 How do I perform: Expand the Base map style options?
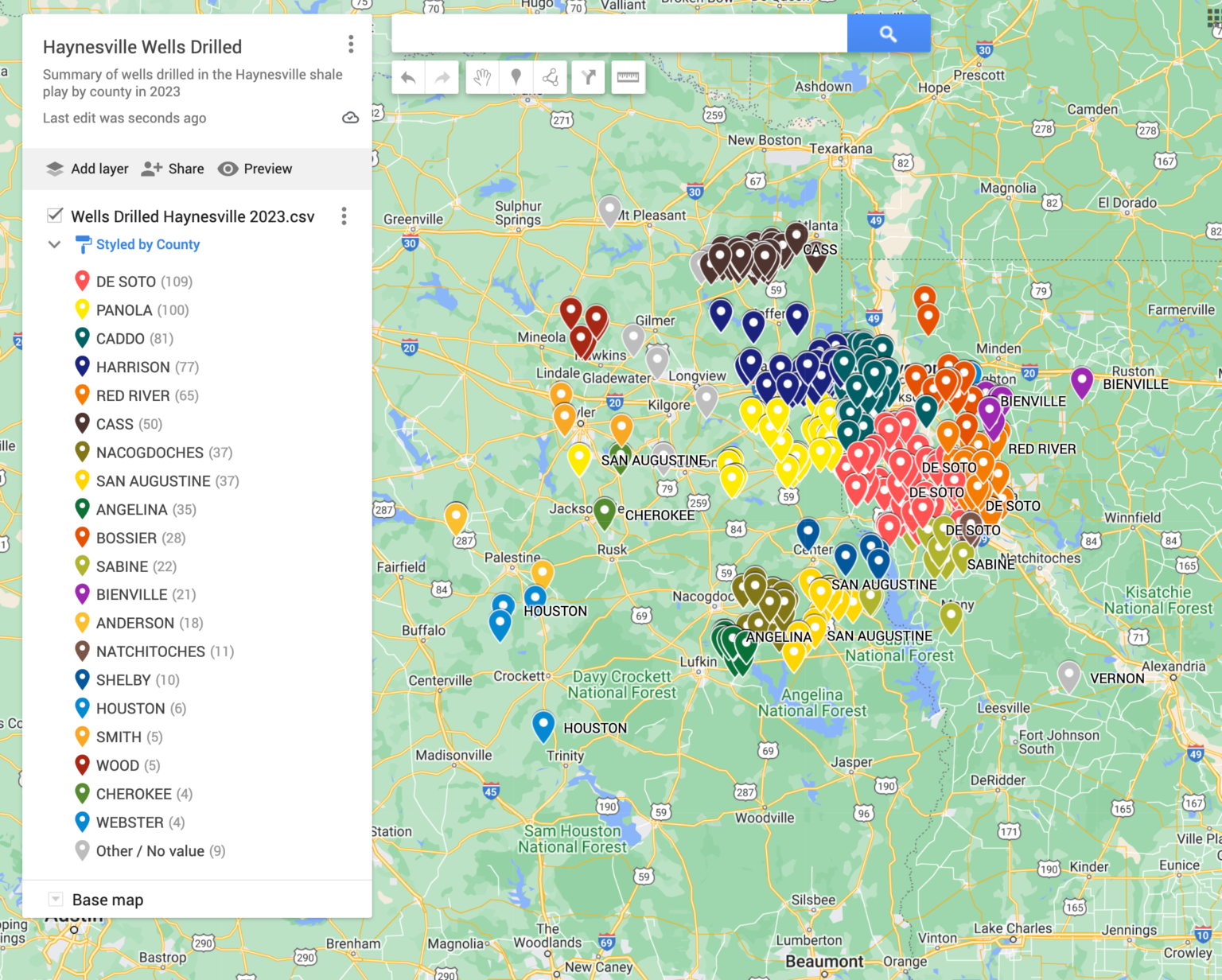pyautogui.click(x=55, y=899)
